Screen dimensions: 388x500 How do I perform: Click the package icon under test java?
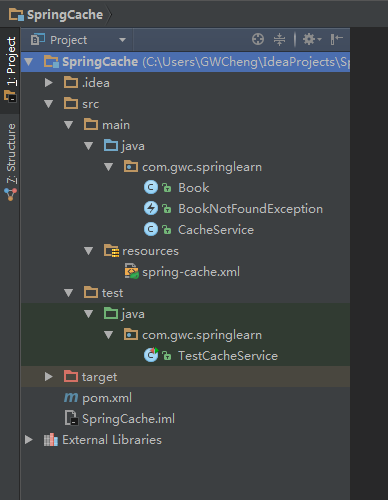[131, 334]
